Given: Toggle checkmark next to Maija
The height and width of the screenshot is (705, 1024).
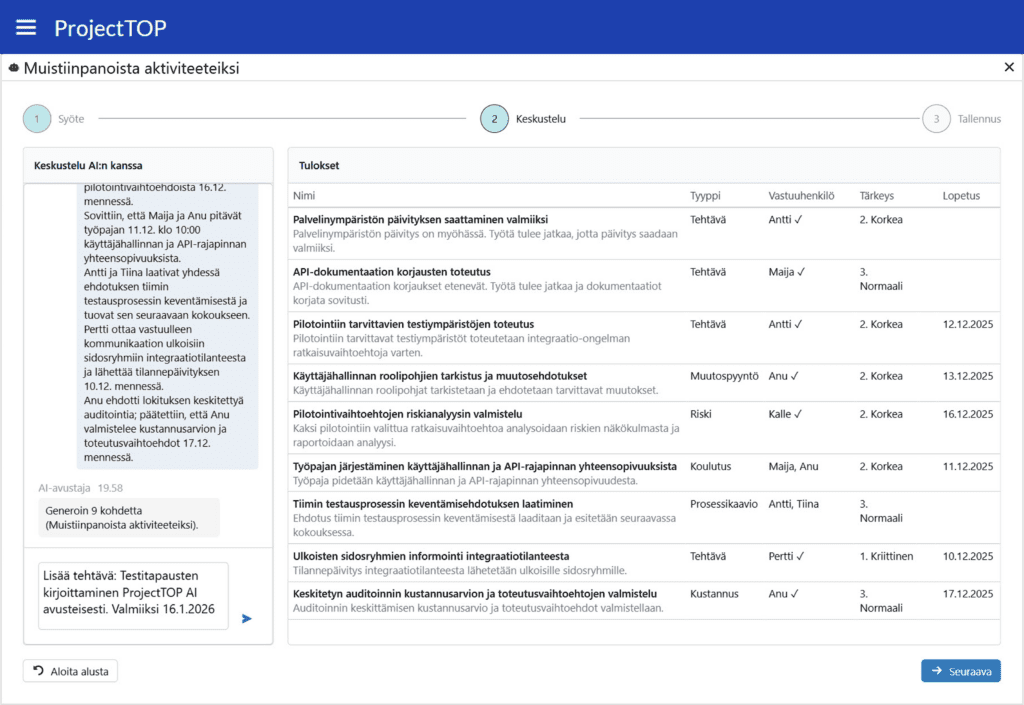Looking at the screenshot, I should [x=800, y=272].
